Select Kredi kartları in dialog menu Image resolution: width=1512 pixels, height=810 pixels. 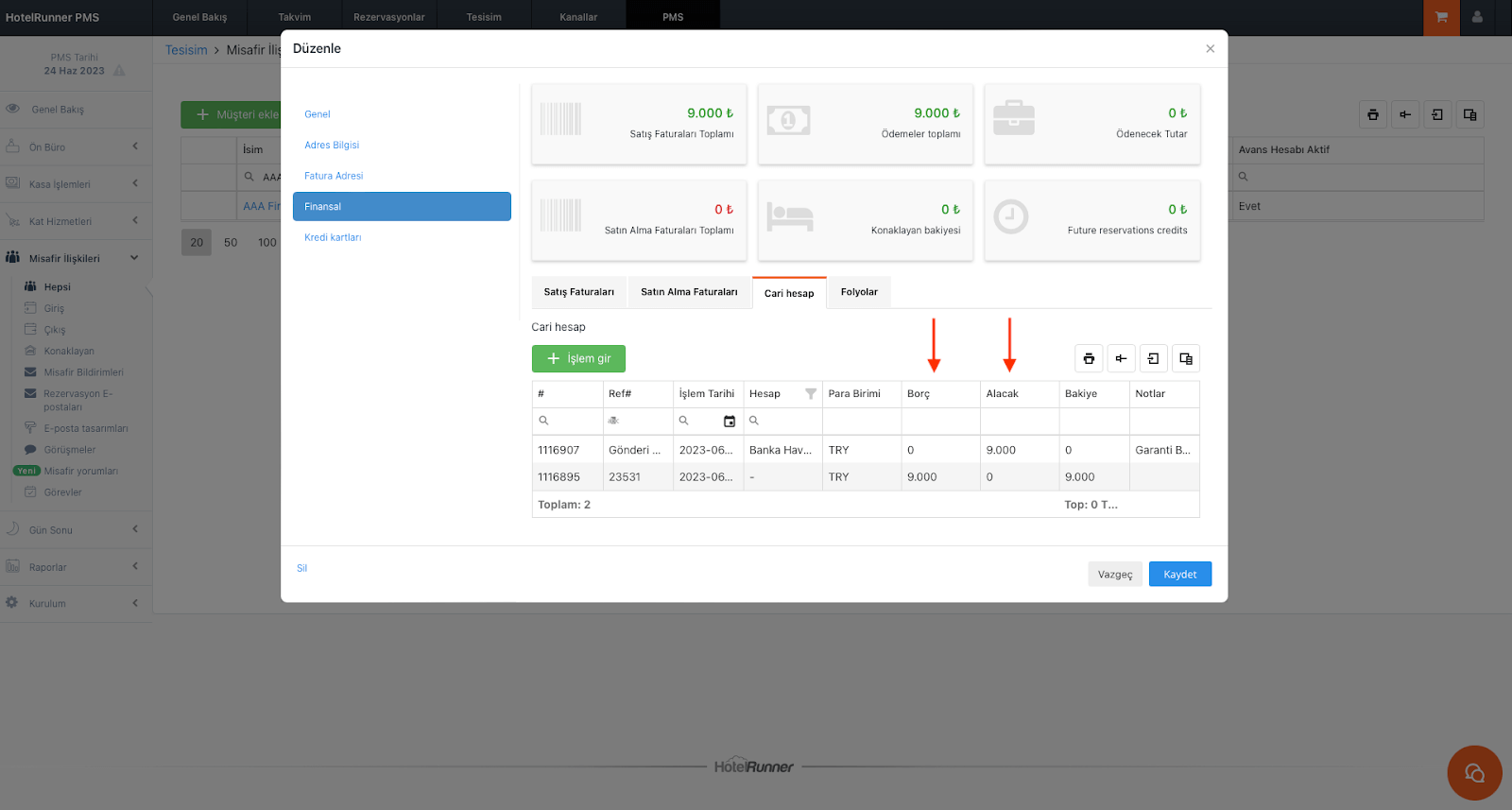333,237
